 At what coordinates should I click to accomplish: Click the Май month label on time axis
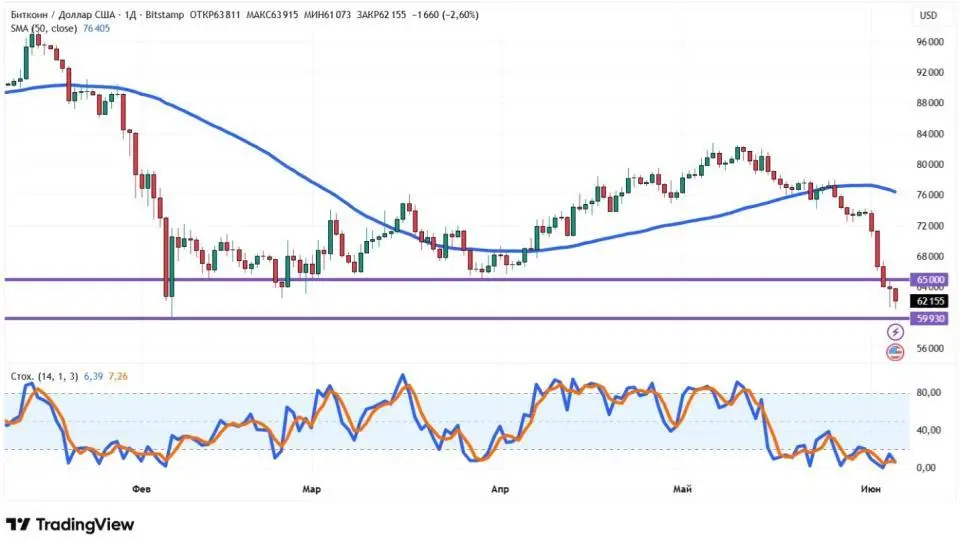(682, 489)
